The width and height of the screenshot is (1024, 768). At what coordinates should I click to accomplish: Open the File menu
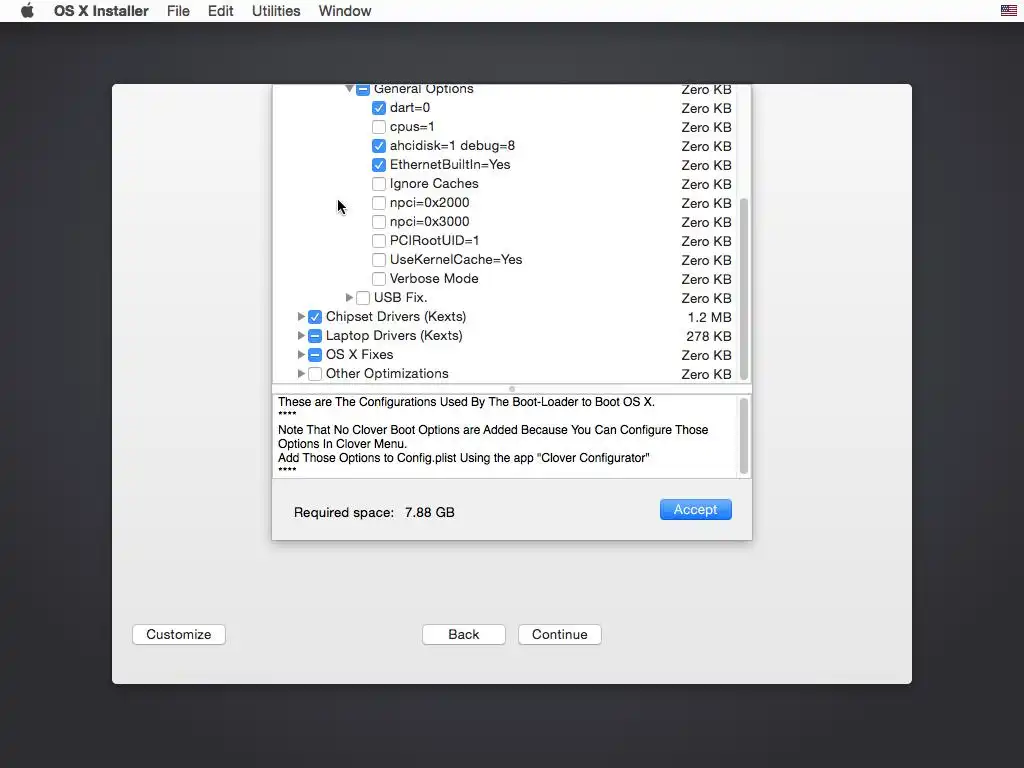pyautogui.click(x=178, y=11)
